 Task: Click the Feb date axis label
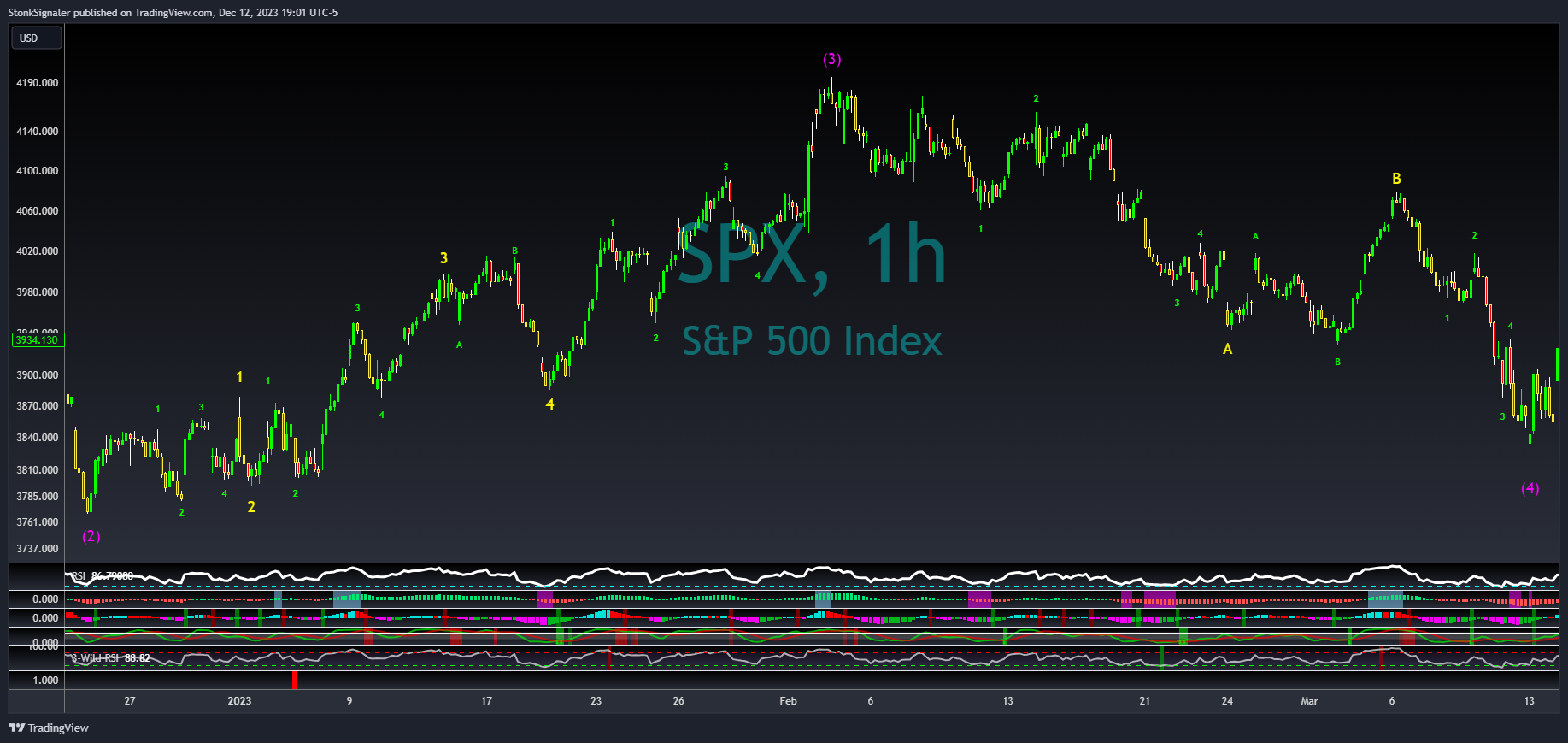(x=788, y=701)
